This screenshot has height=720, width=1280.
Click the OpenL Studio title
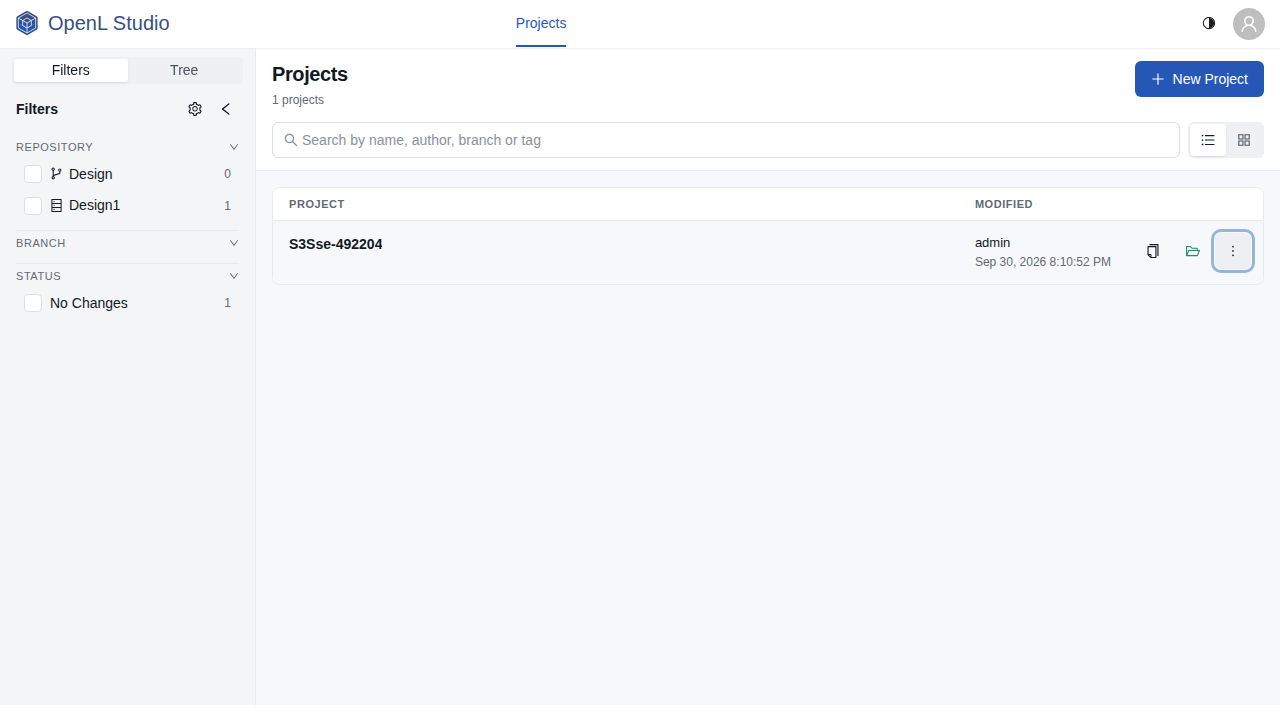[x=109, y=23]
